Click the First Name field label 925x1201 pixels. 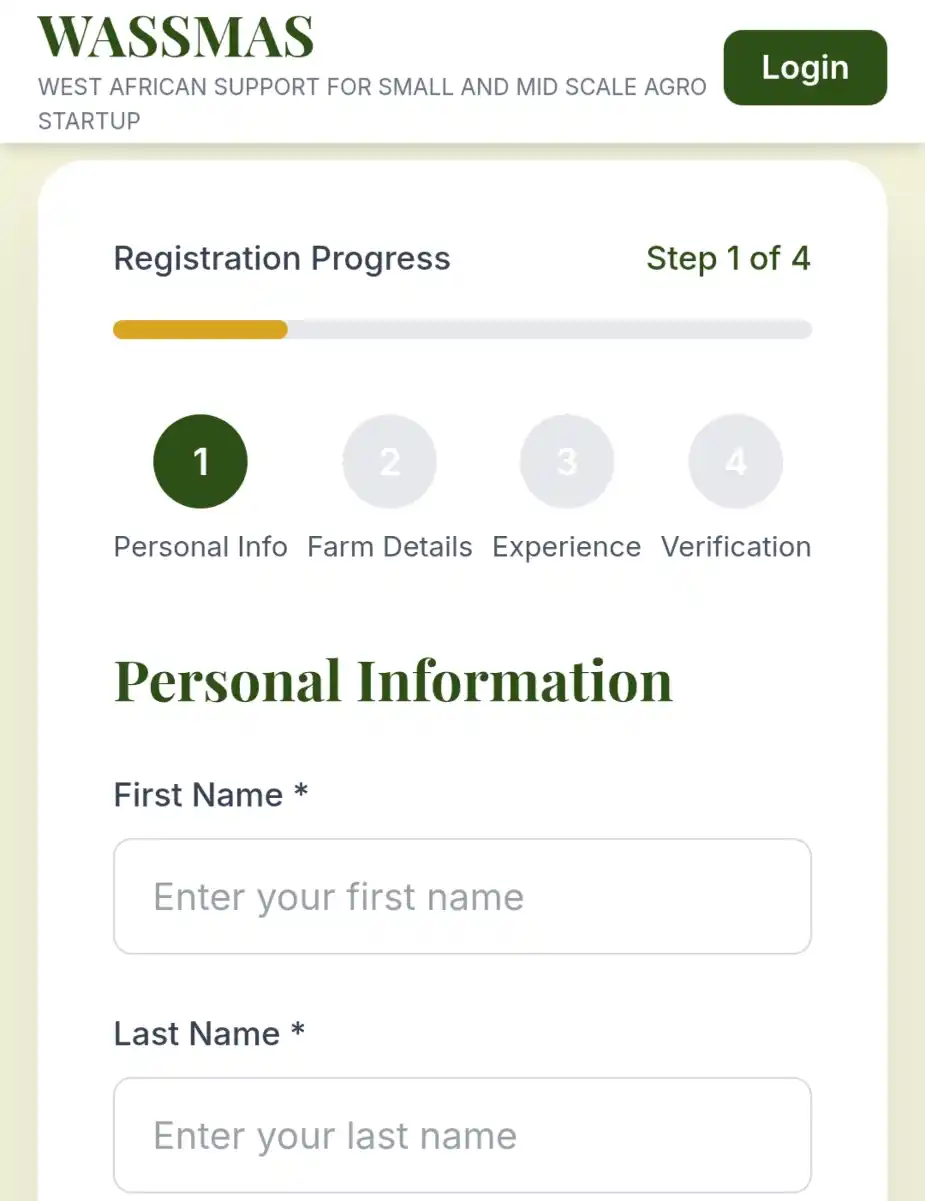pos(210,795)
